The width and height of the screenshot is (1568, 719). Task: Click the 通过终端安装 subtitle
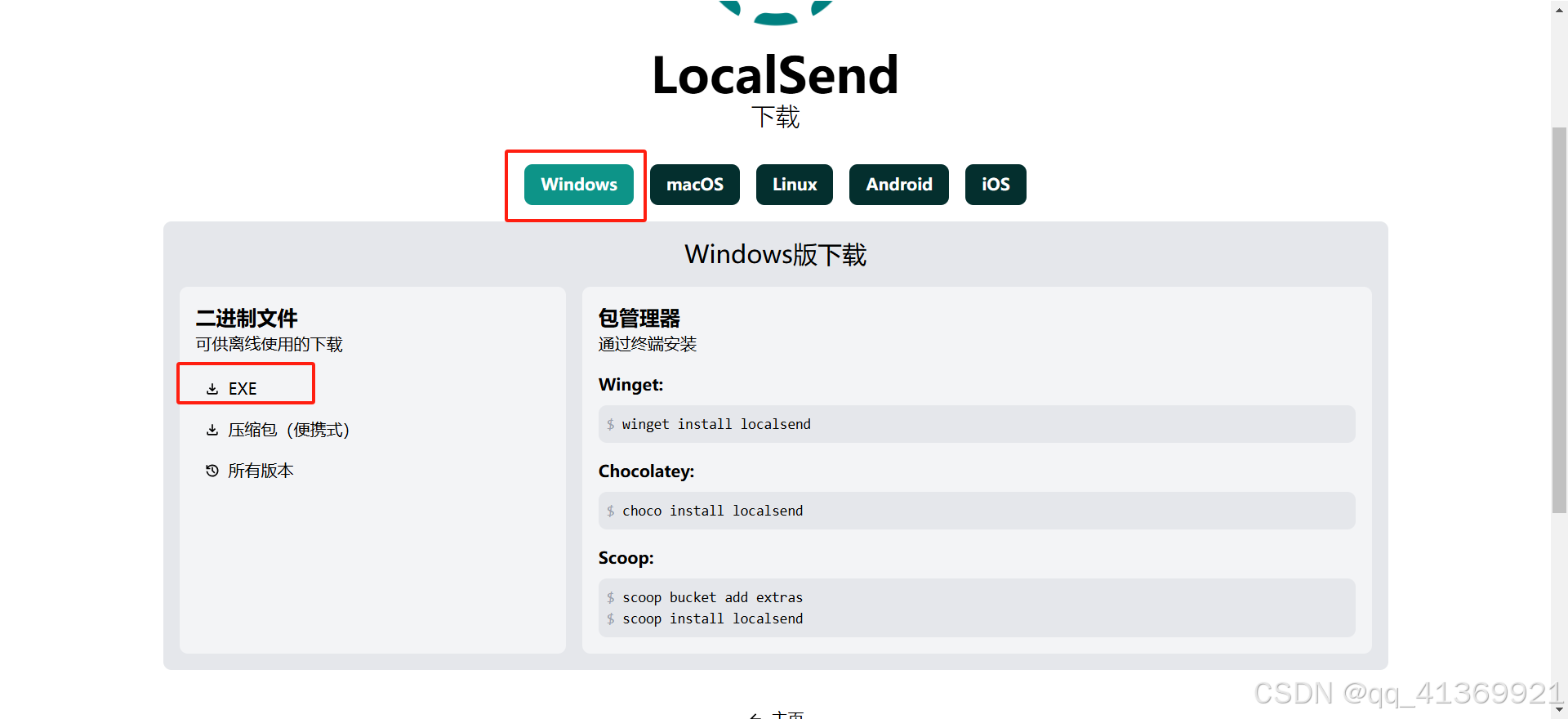point(648,344)
